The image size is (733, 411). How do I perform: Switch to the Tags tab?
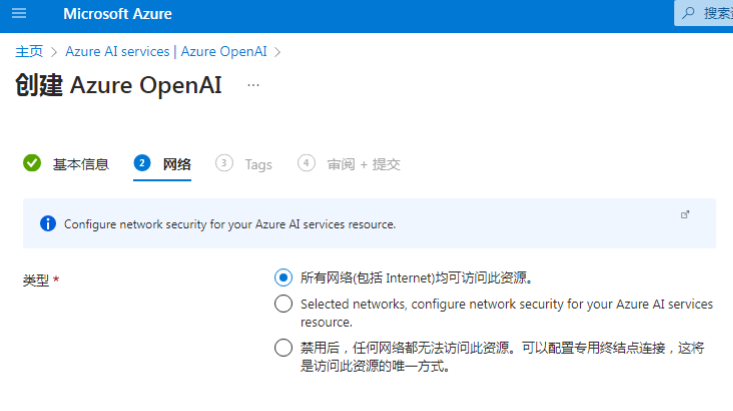point(259,165)
